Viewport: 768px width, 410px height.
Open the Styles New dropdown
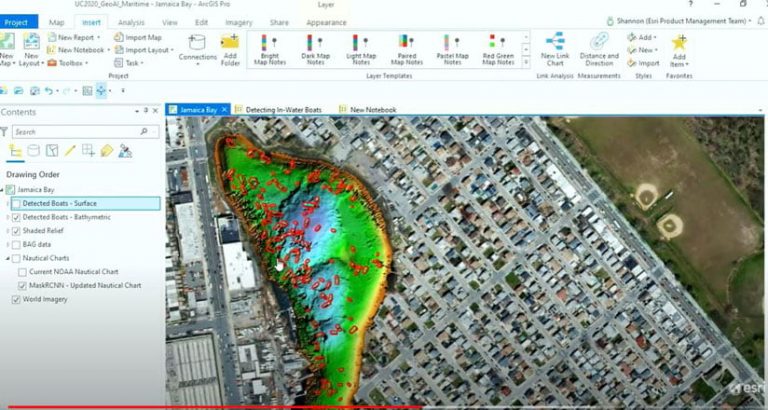656,50
